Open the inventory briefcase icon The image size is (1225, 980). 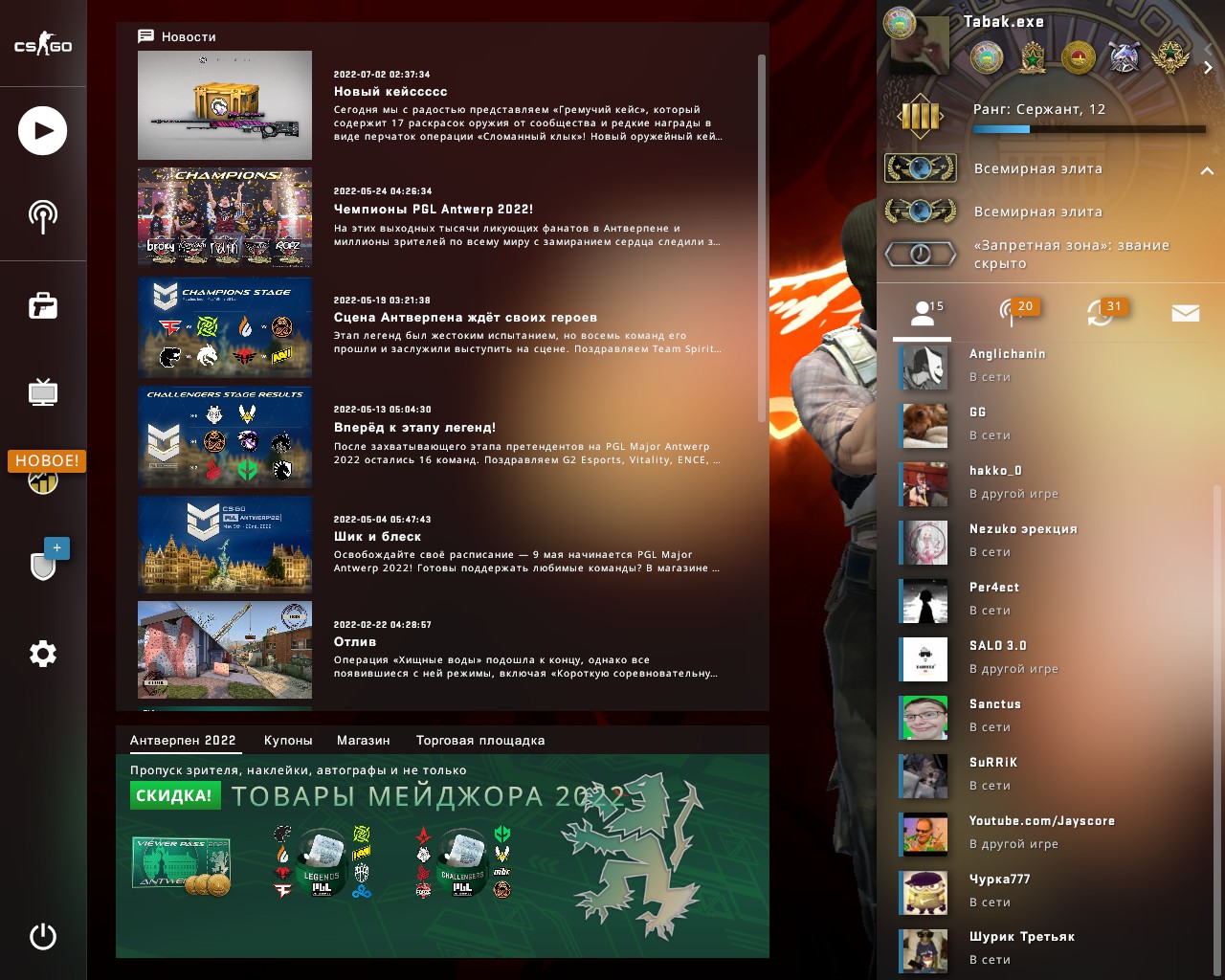click(x=43, y=305)
